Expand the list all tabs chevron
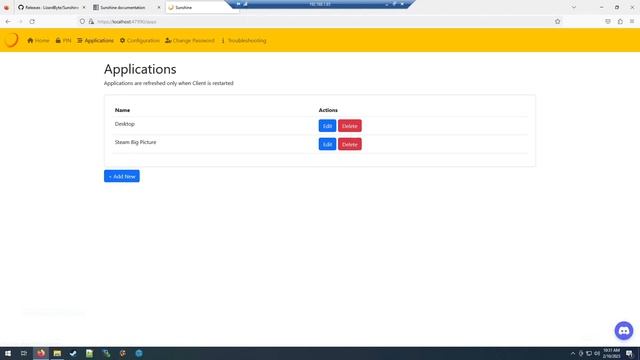Screen dimensions: 640x360 (x=573, y=7)
